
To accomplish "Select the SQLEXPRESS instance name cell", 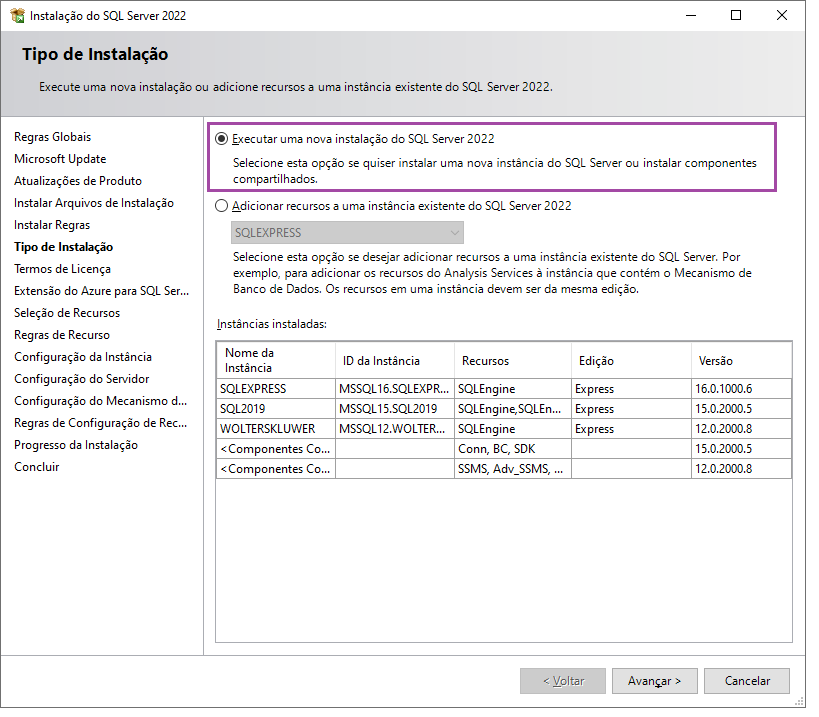I will tap(276, 389).
